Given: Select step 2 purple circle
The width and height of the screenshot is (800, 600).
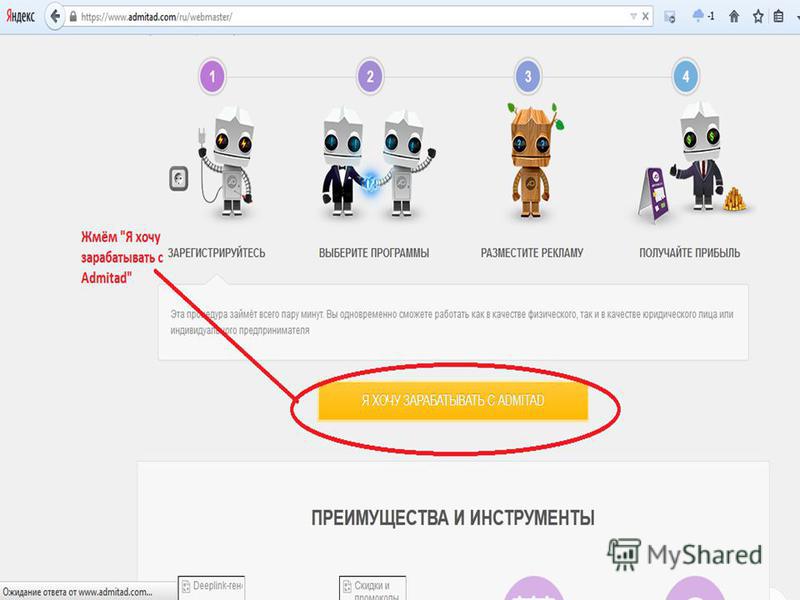Looking at the screenshot, I should click(x=370, y=77).
